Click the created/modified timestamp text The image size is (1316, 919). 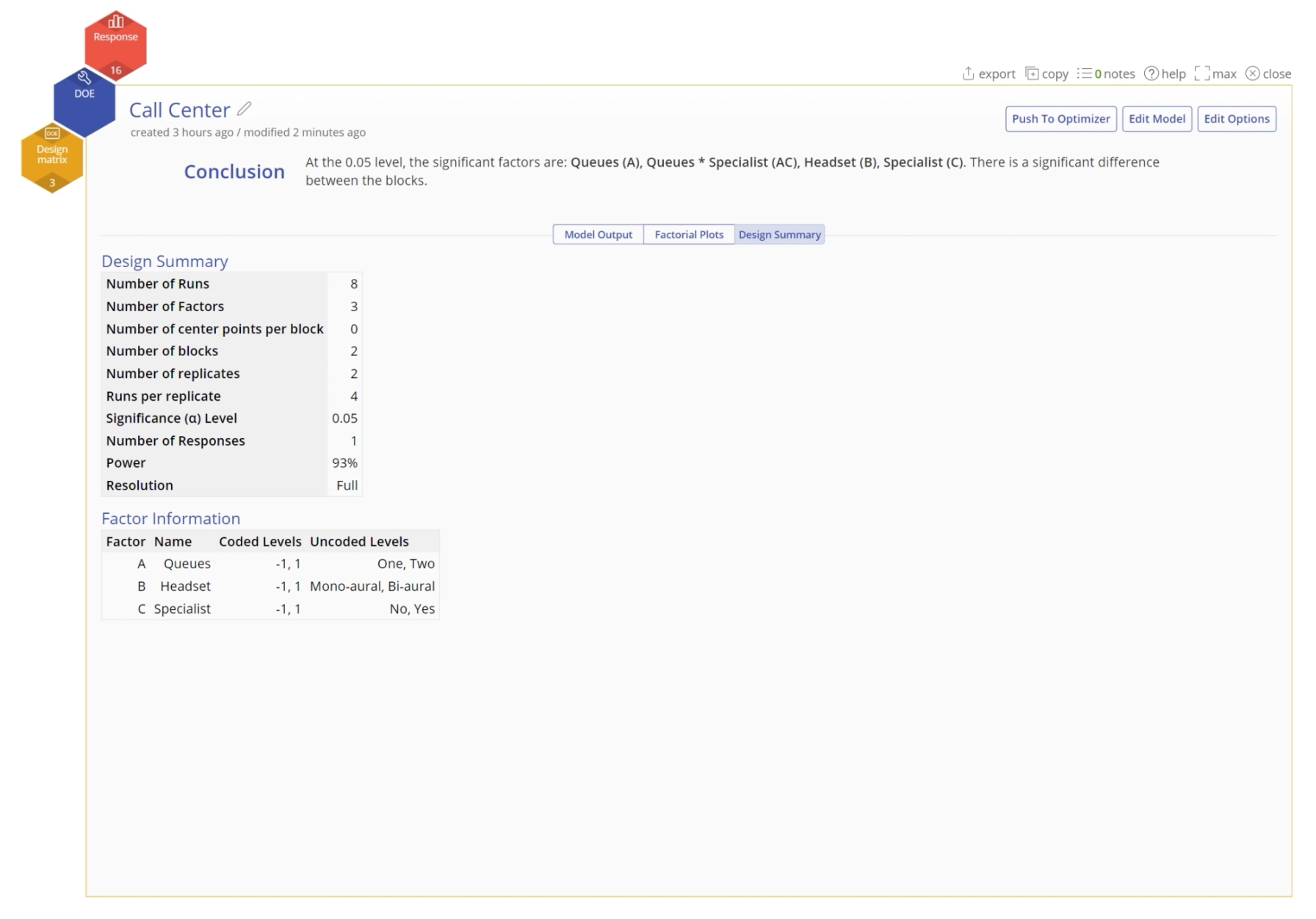pos(248,132)
